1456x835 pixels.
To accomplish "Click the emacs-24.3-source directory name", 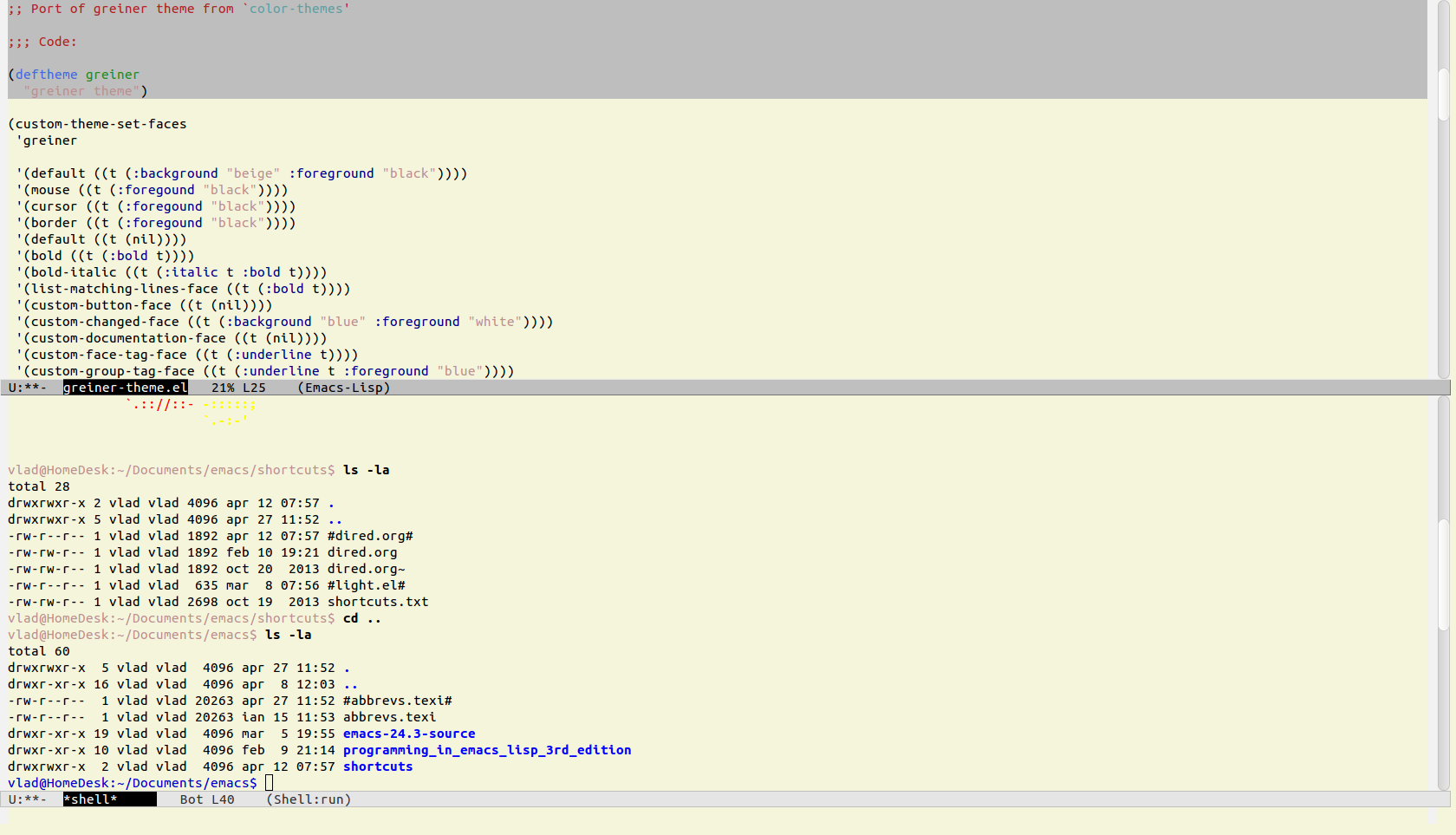I will tap(409, 734).
